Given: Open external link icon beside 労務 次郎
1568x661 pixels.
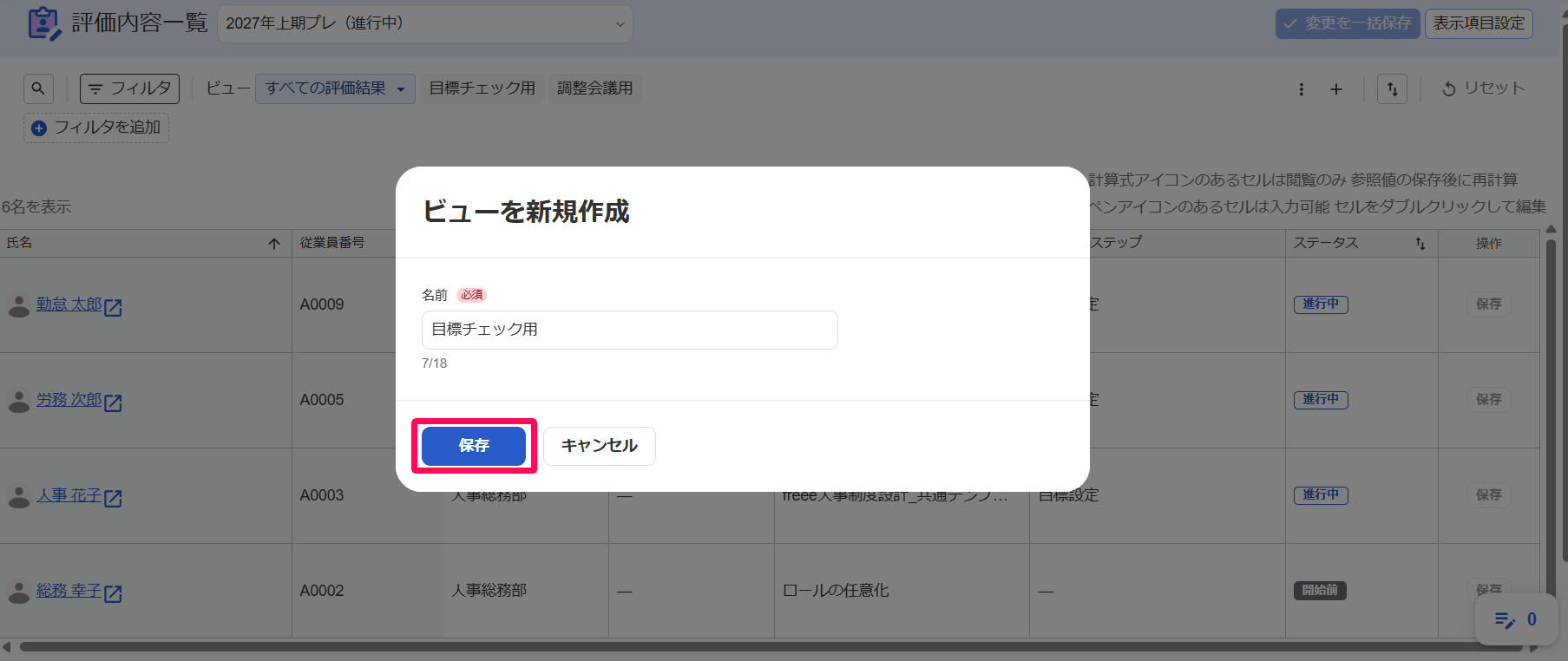Looking at the screenshot, I should coord(113,402).
